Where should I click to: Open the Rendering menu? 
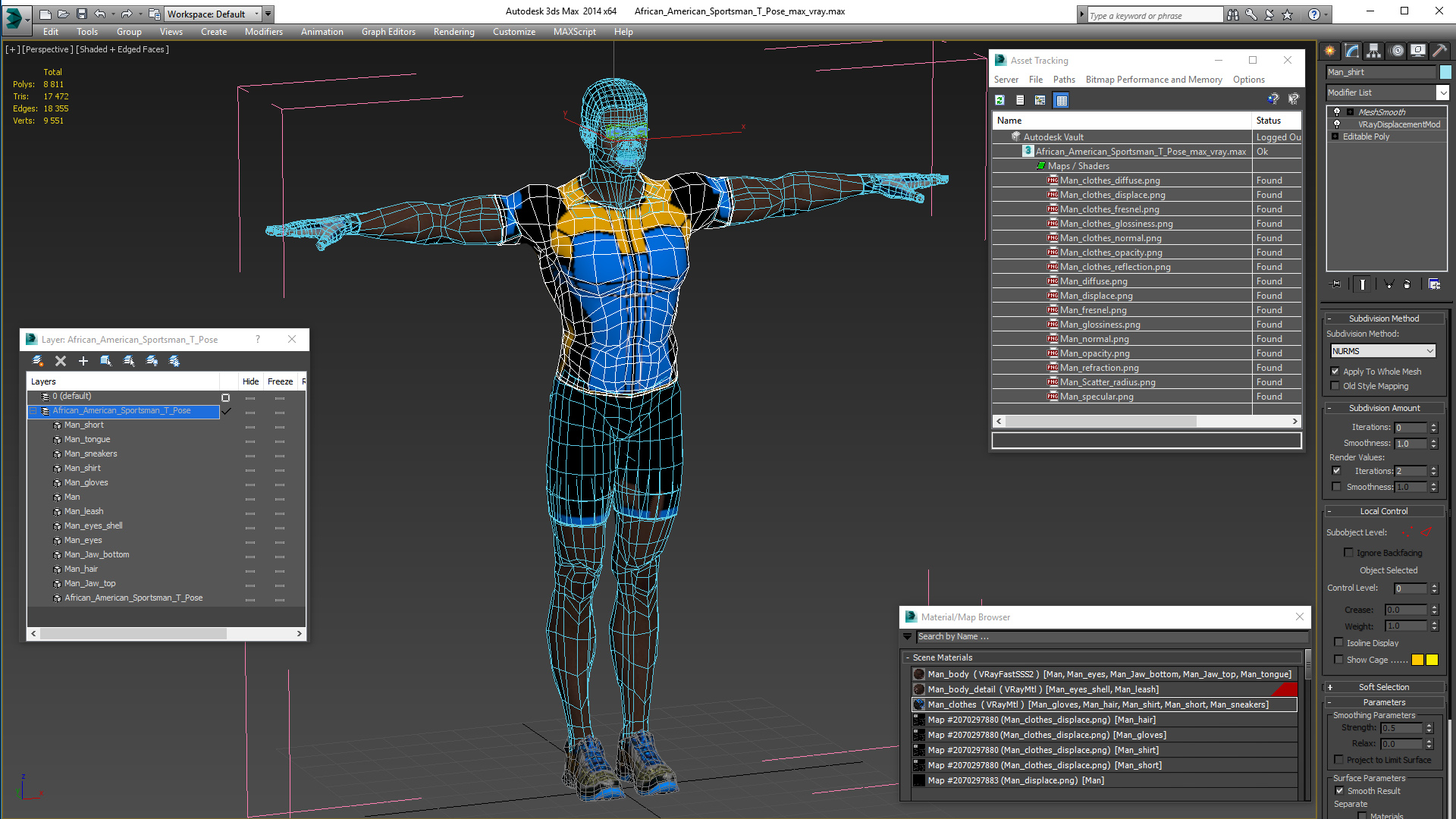453,32
